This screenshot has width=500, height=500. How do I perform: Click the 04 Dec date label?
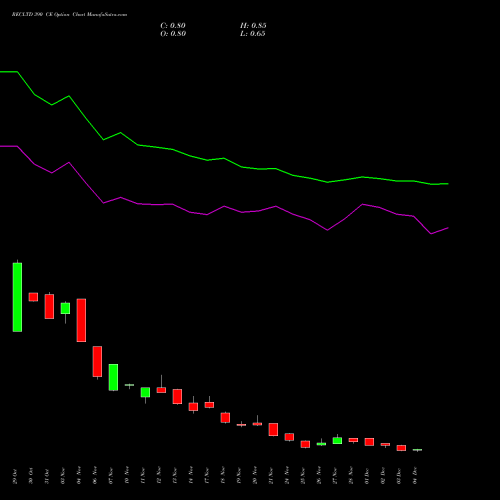[415, 476]
